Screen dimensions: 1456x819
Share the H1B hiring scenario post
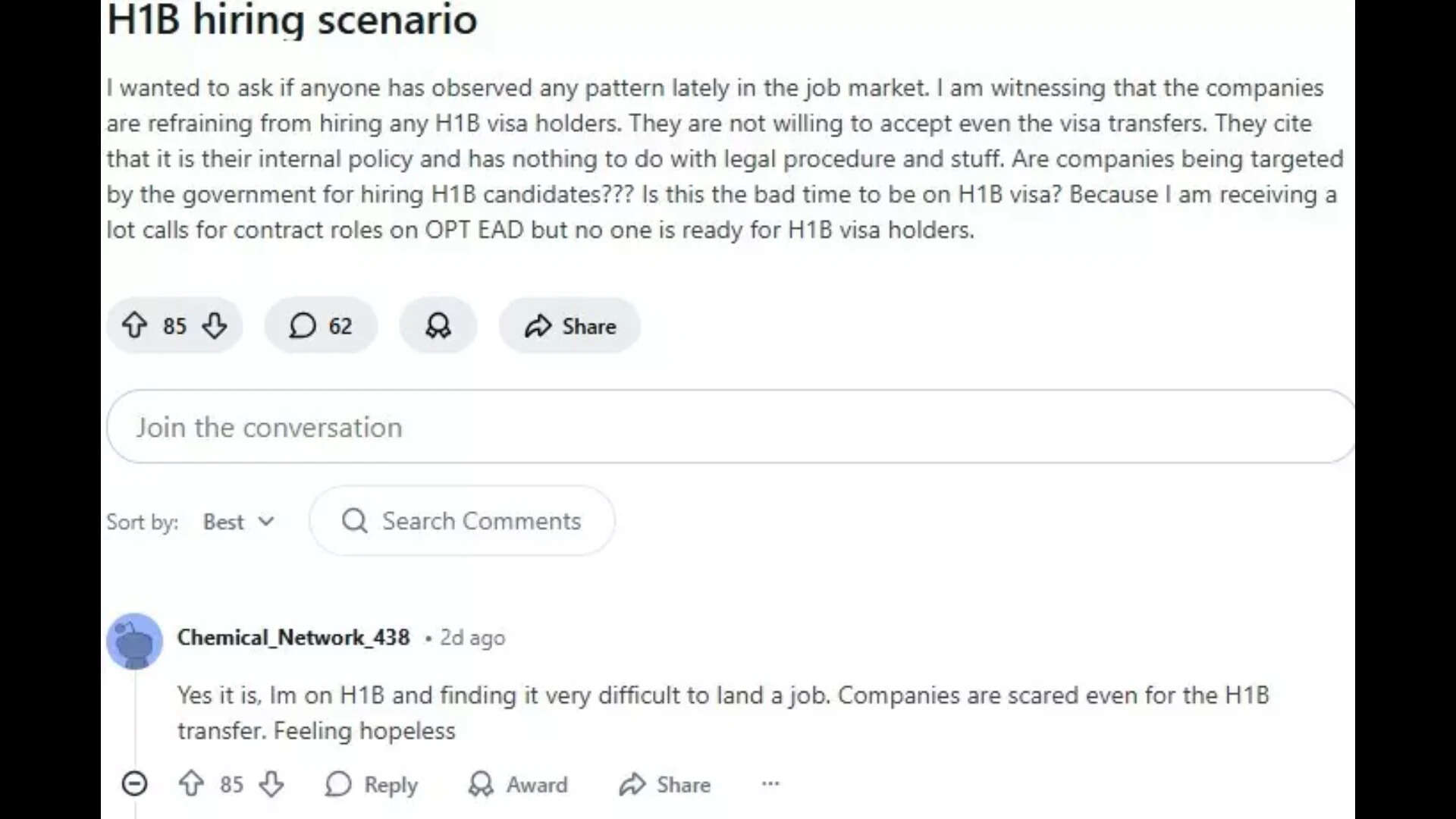[x=569, y=325]
